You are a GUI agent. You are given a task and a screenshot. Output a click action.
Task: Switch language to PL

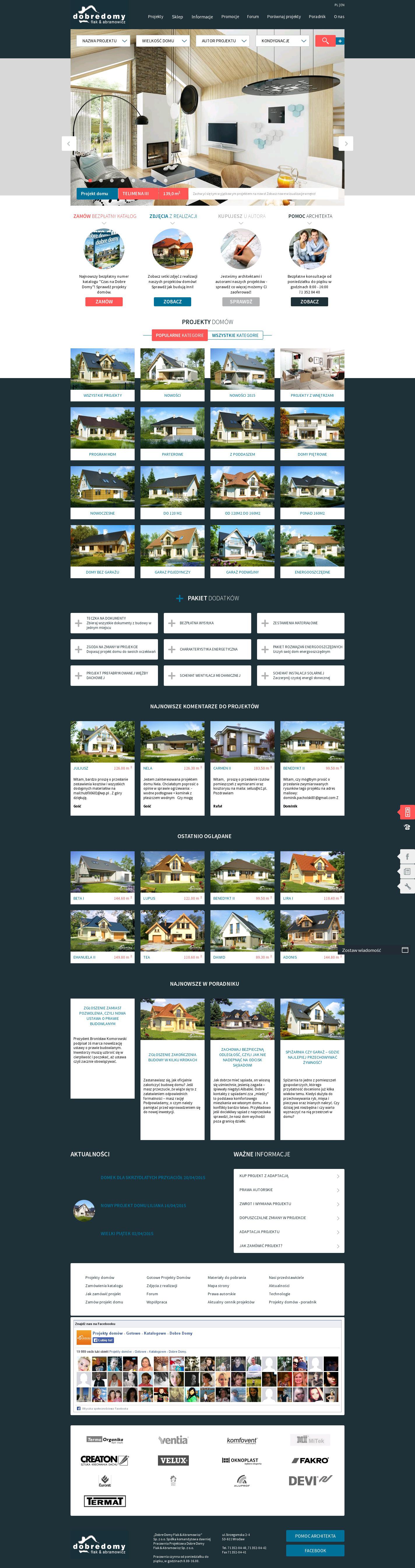[x=336, y=5]
